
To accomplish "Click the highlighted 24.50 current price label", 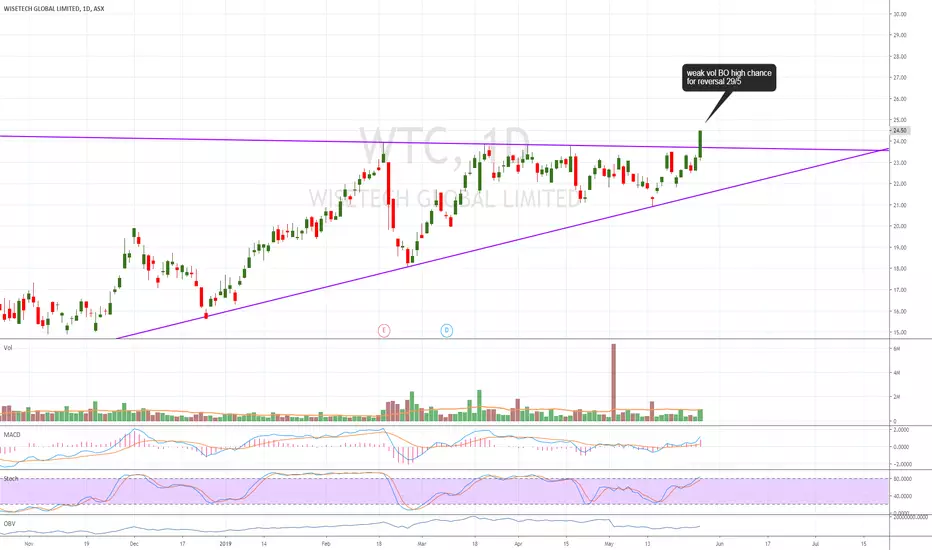I will (x=900, y=130).
